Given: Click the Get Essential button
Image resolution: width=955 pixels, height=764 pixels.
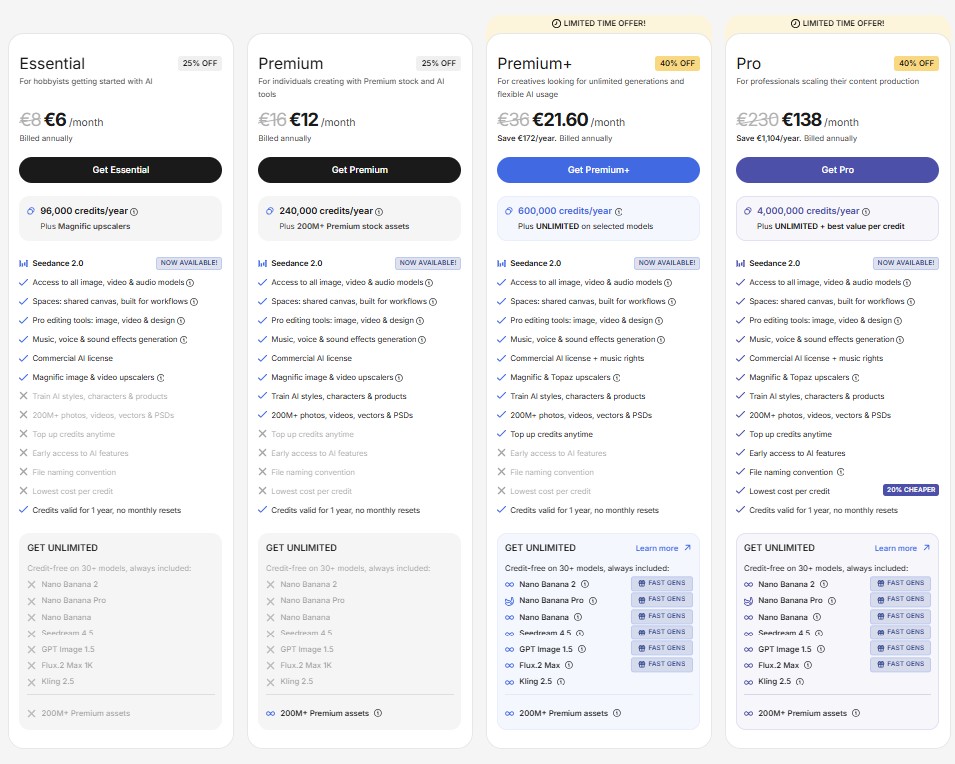Looking at the screenshot, I should (121, 170).
